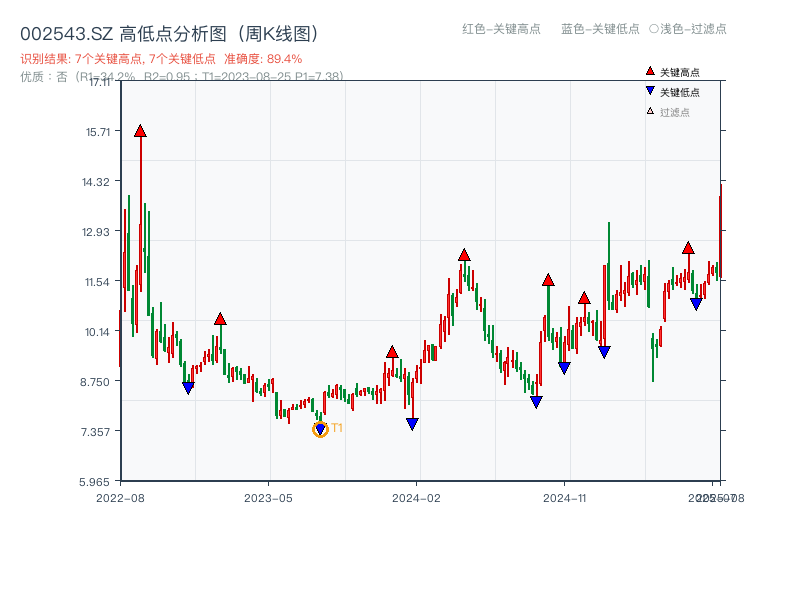The width and height of the screenshot is (800, 600).
Task: Click the 7.357 price axis label
Action: point(95,432)
